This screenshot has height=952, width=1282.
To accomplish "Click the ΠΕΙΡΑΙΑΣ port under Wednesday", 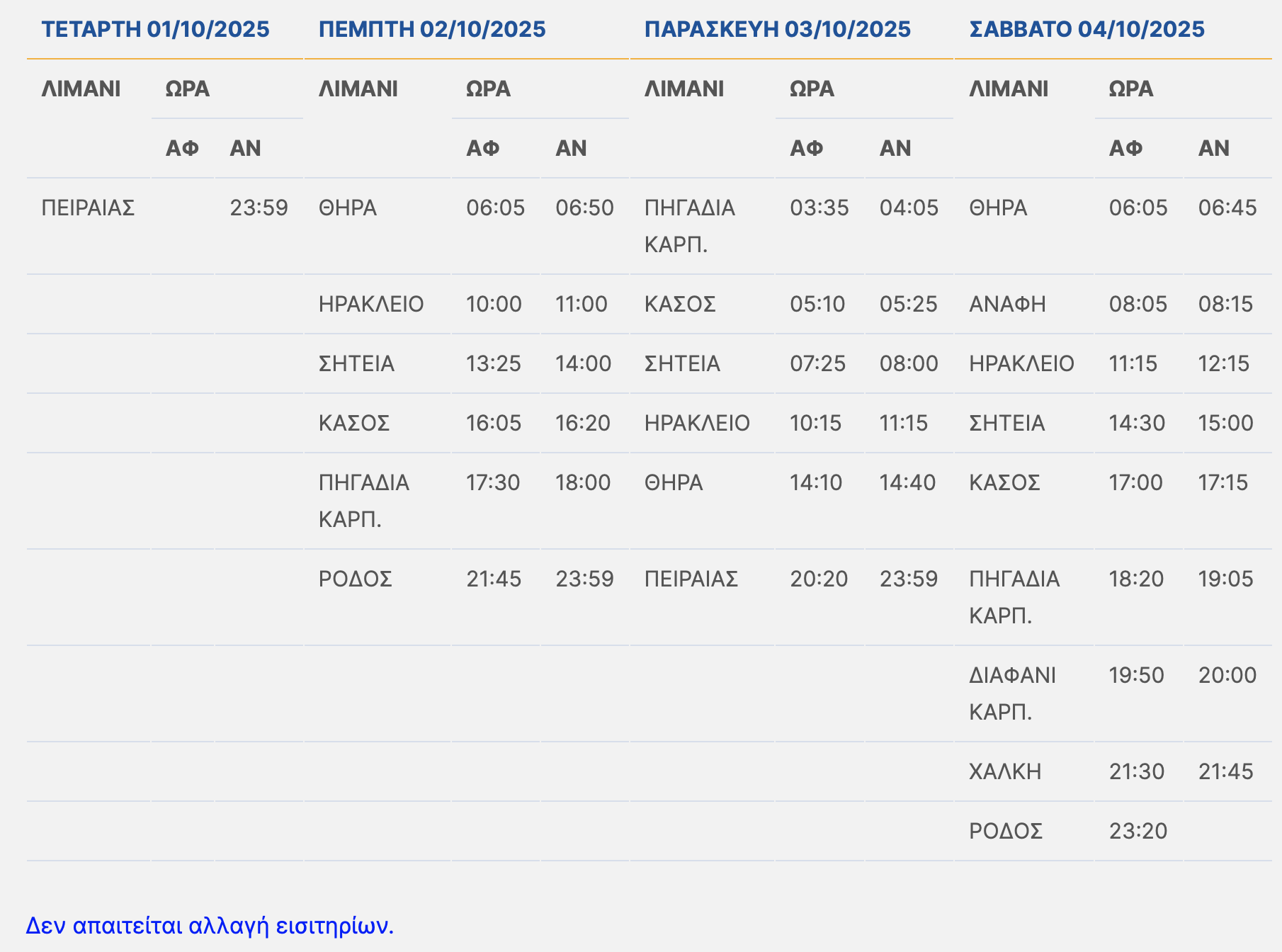I will coord(88,208).
